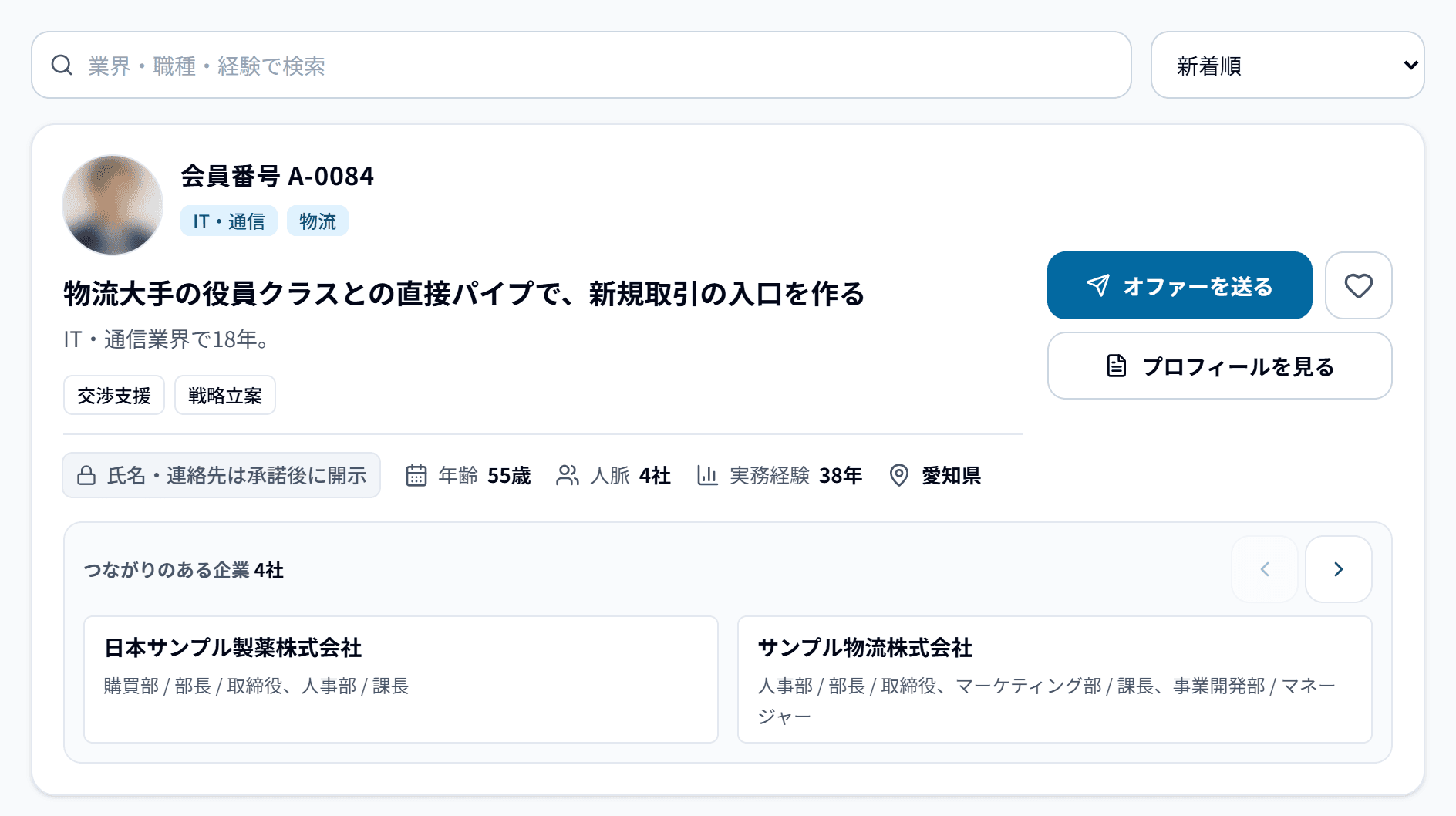The width and height of the screenshot is (1456, 816).
Task: Click the 戦略立案 skill tag
Action: 225,396
